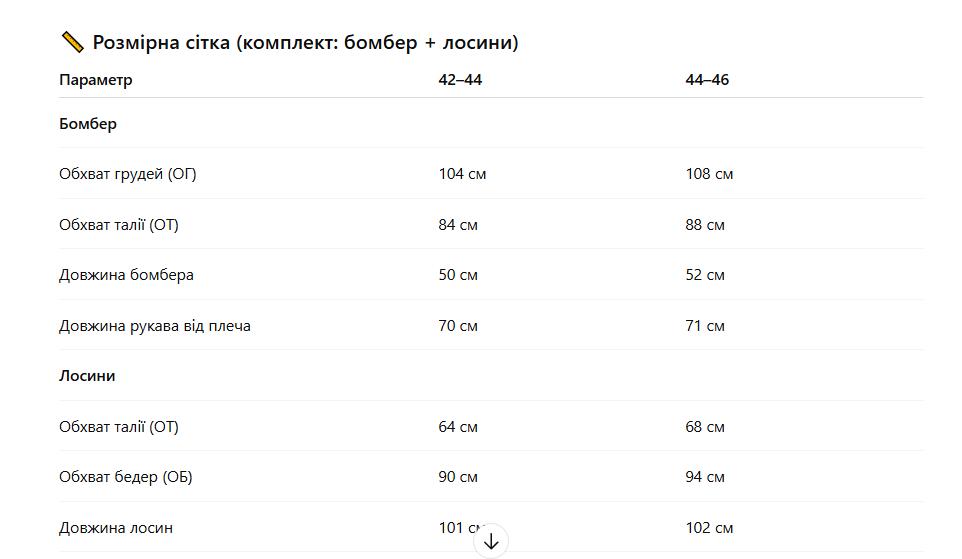The image size is (962, 559).
Task: Click the Обхват грудей (ОГ) label
Action: (128, 174)
